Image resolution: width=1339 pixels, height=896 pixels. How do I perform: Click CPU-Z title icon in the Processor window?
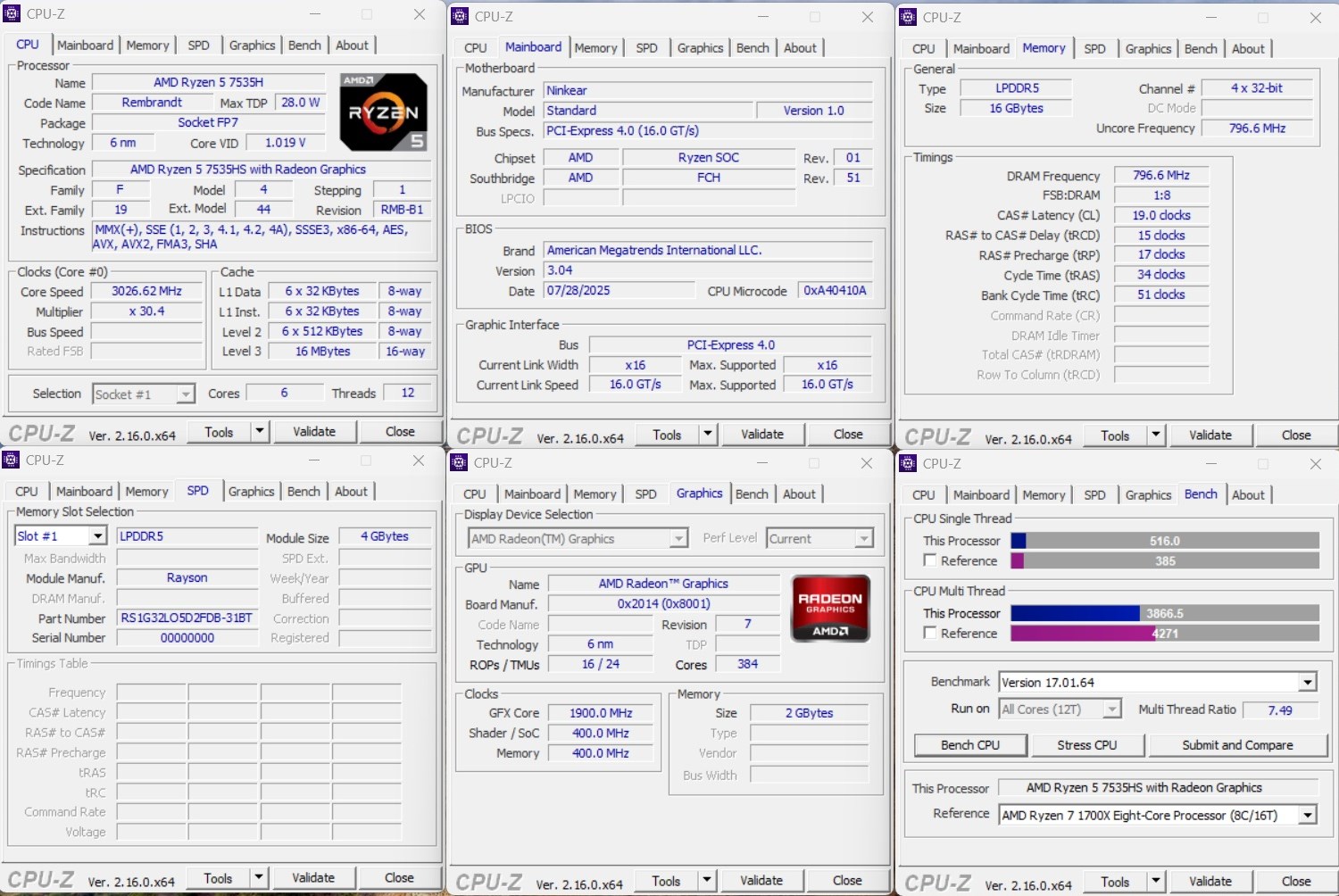(x=12, y=14)
